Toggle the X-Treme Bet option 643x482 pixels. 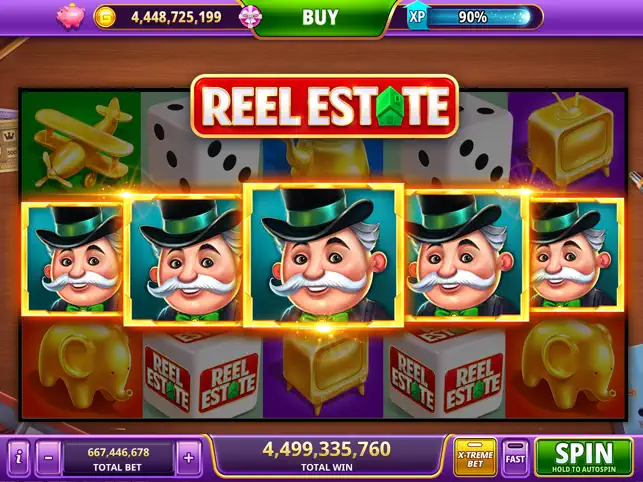(x=475, y=459)
